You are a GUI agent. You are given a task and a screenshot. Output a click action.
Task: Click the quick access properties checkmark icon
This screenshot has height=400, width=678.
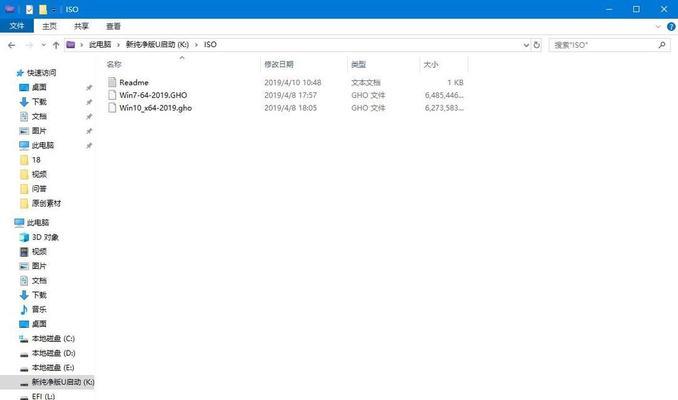point(29,9)
